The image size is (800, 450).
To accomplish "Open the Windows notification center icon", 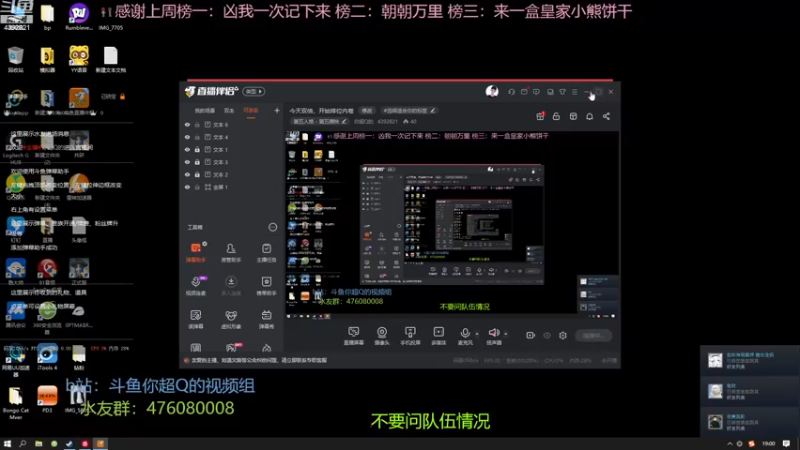I will point(786,443).
